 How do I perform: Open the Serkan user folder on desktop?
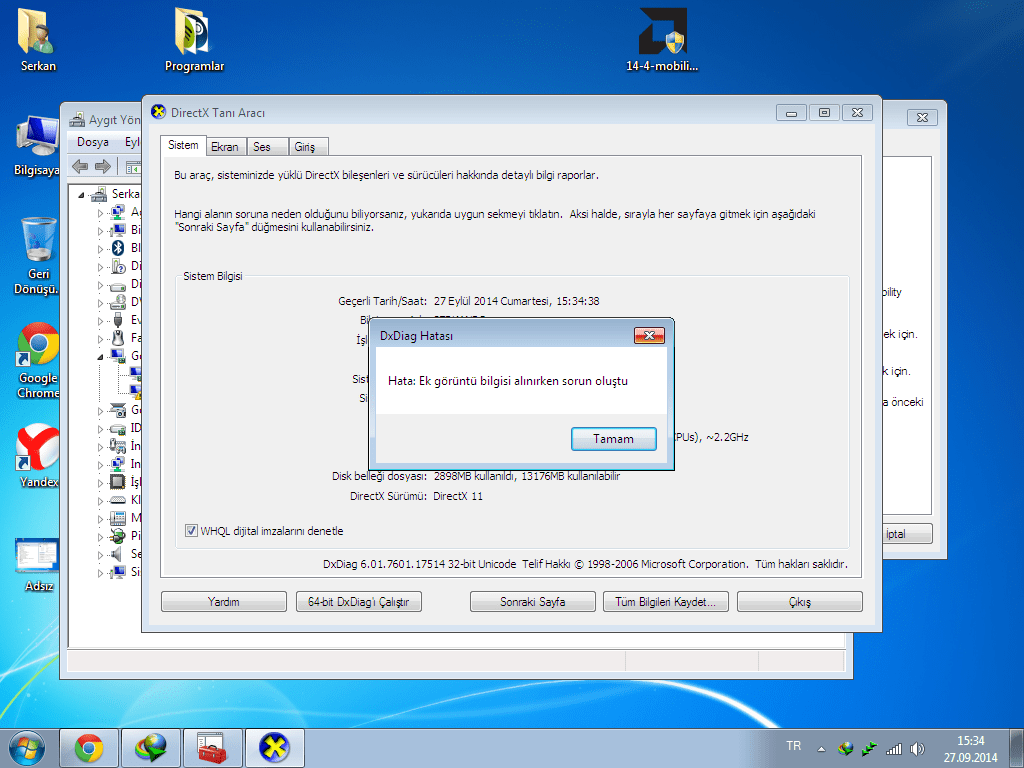(x=37, y=40)
